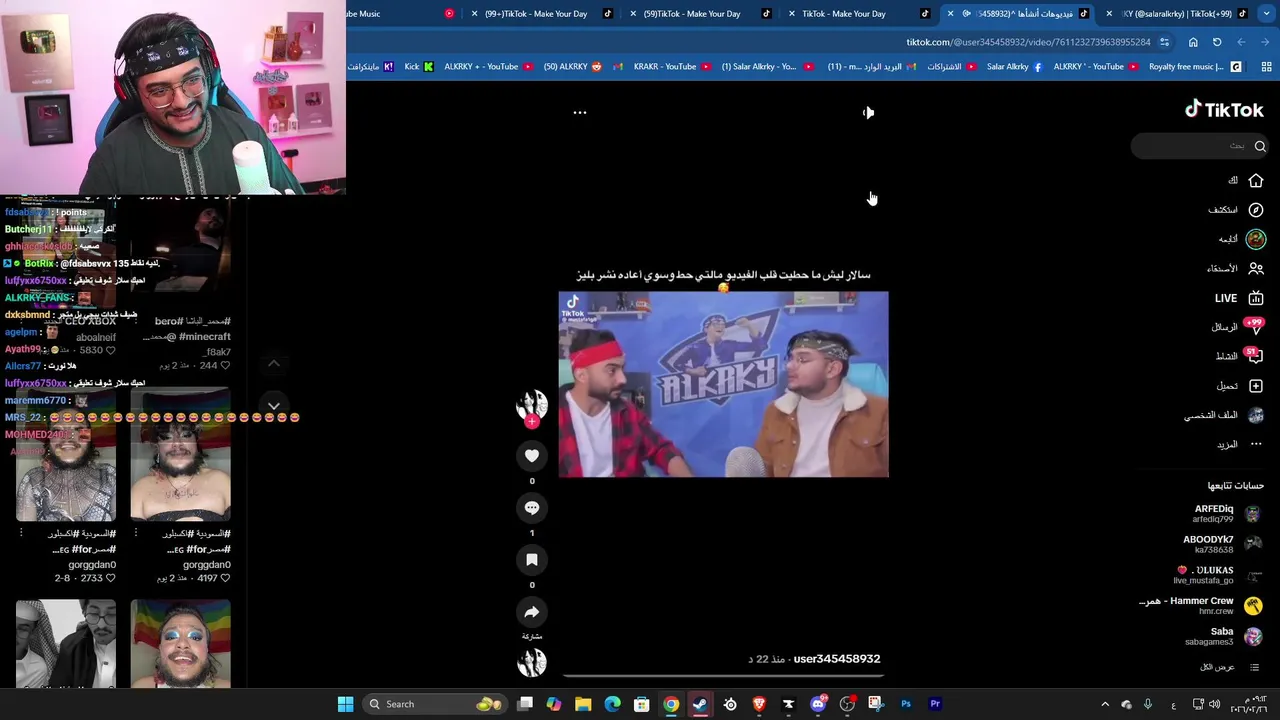Open the TikTok Home (لك) sidebar icon
Viewport: 1280px width, 720px height.
point(1255,181)
